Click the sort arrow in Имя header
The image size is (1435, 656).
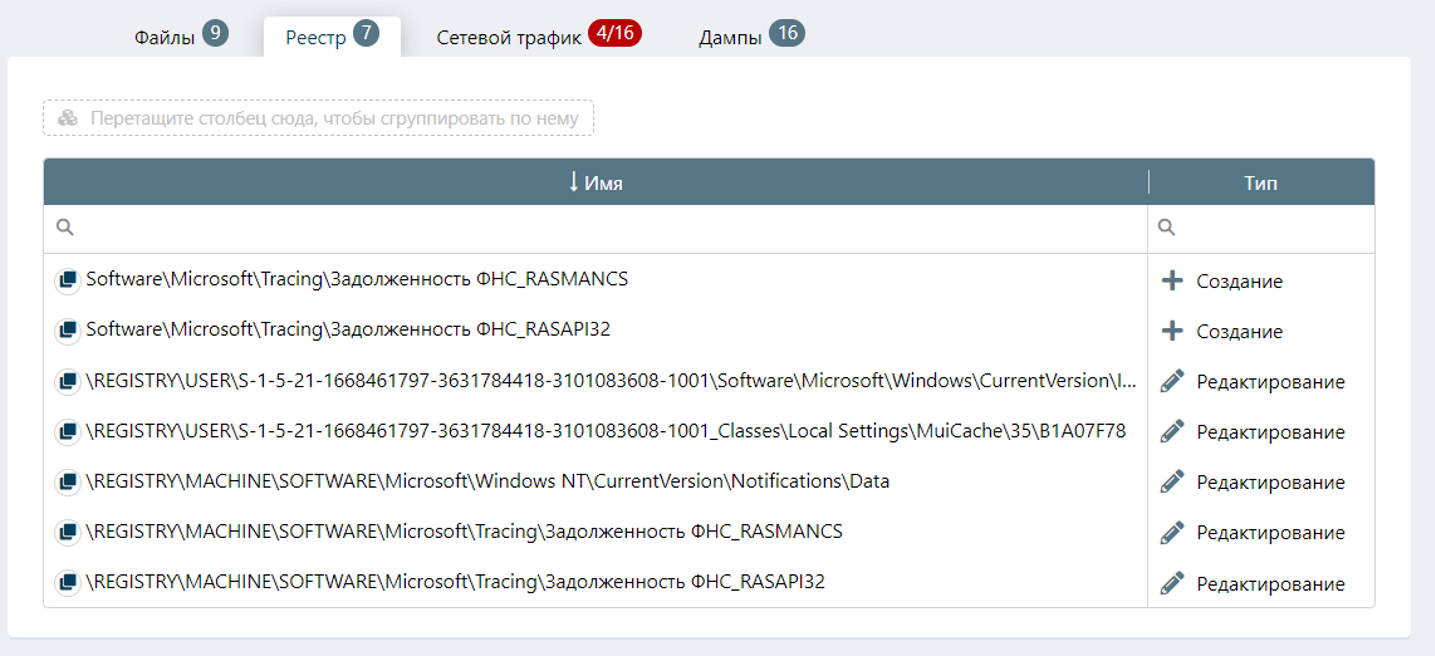pos(573,182)
